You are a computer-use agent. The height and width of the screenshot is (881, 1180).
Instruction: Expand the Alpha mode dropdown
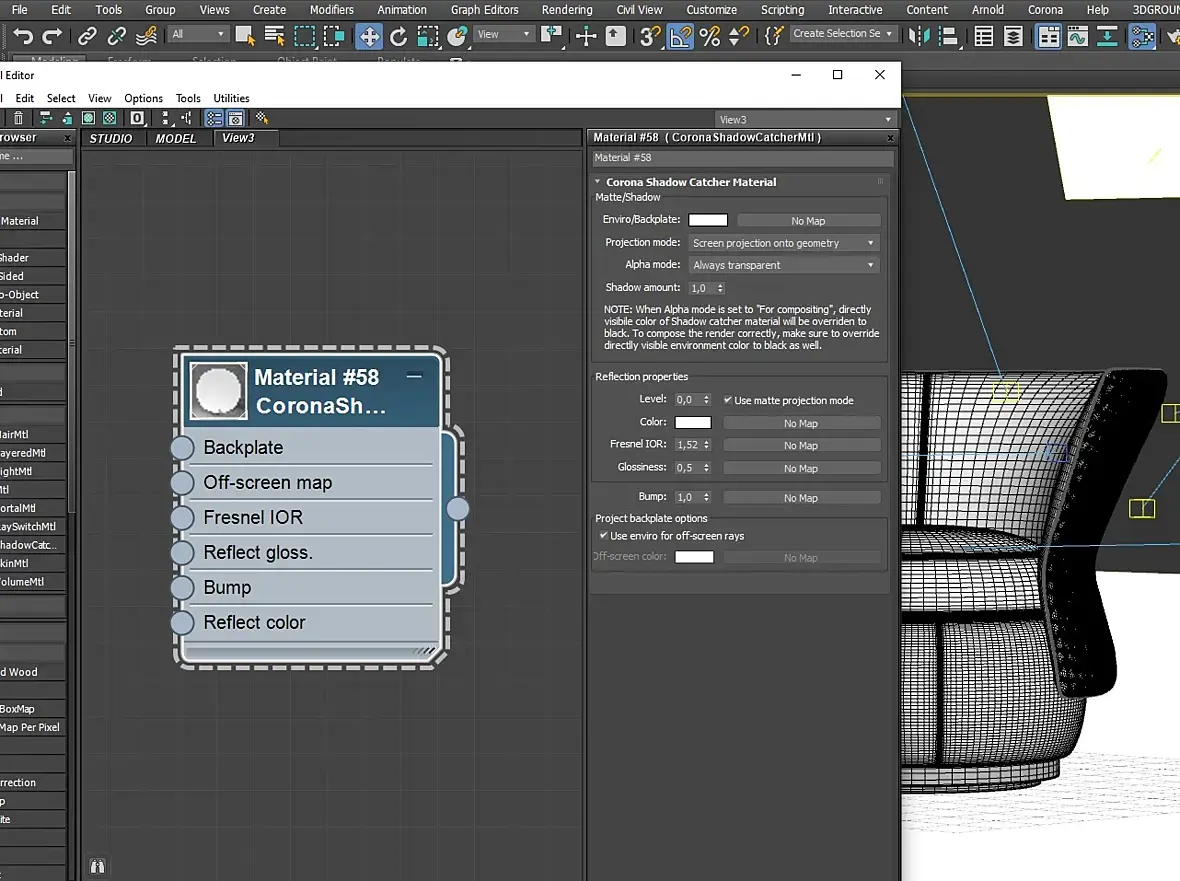(x=783, y=265)
